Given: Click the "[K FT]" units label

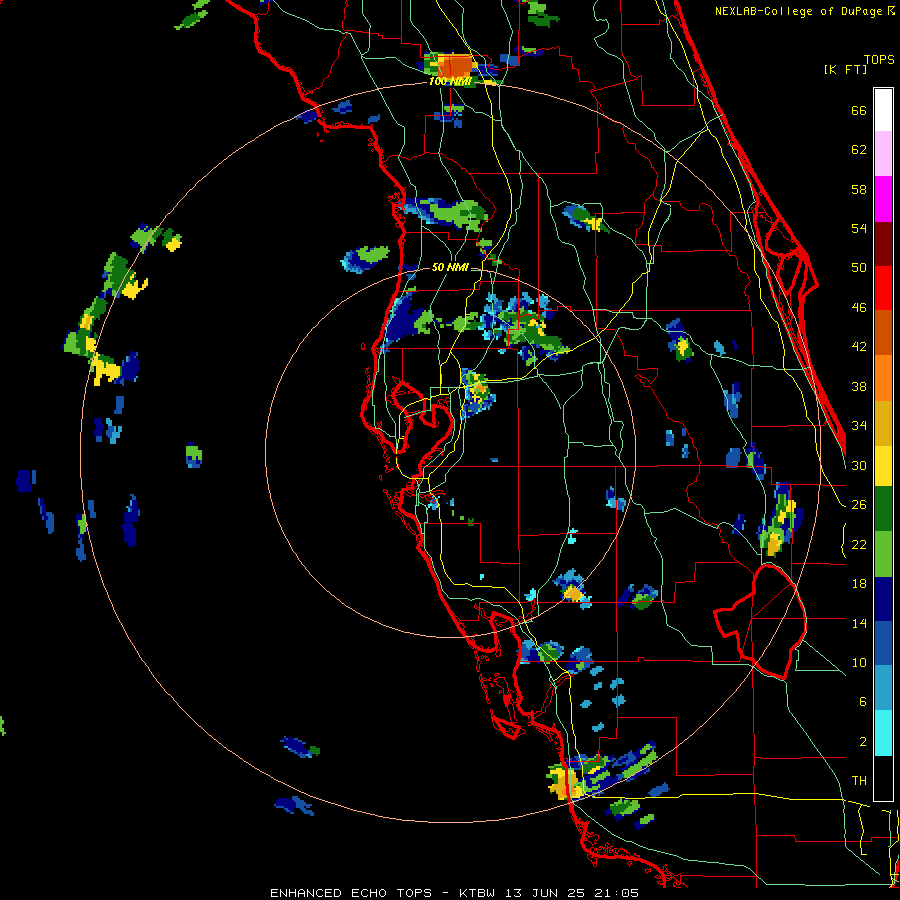Looking at the screenshot, I should 845,69.
